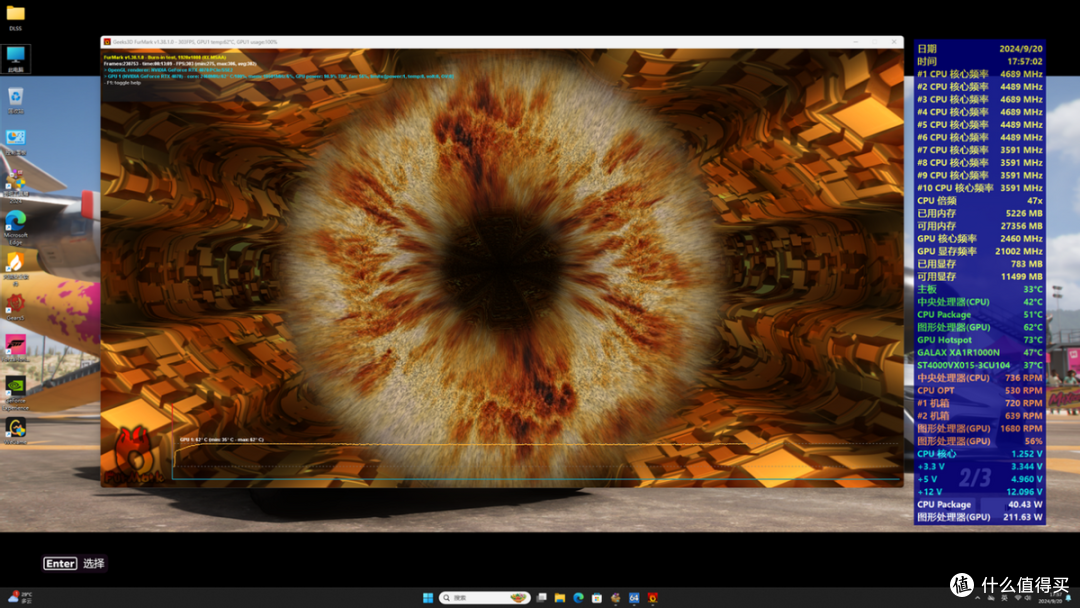Show hidden system tray icons

[x=977, y=598]
